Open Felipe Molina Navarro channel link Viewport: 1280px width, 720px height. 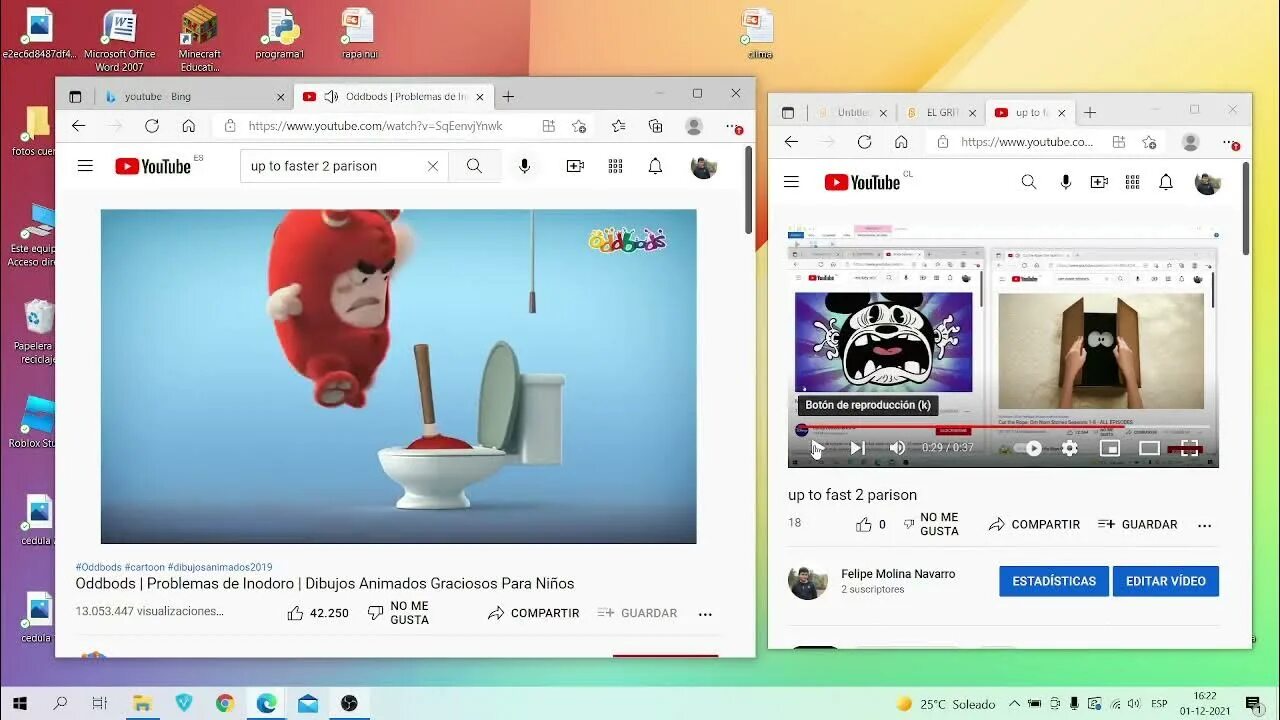[898, 574]
